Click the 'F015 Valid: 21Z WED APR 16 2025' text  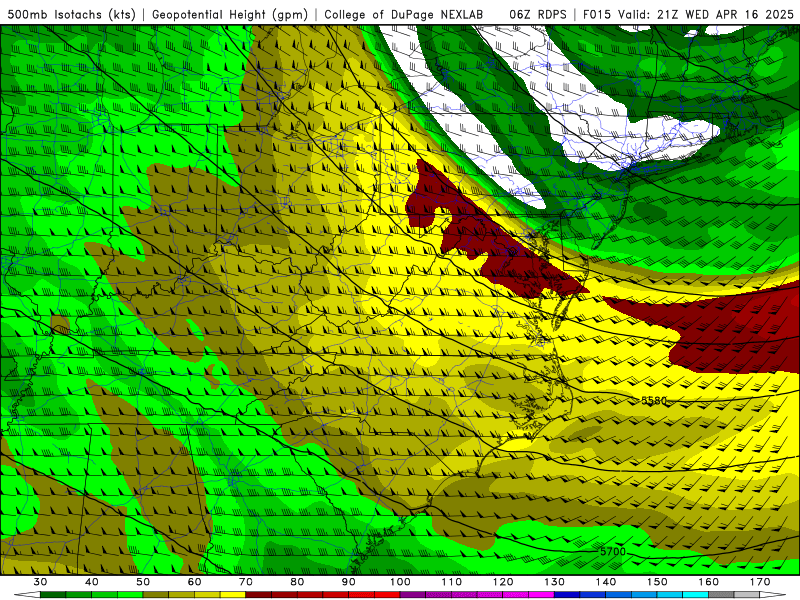click(688, 15)
